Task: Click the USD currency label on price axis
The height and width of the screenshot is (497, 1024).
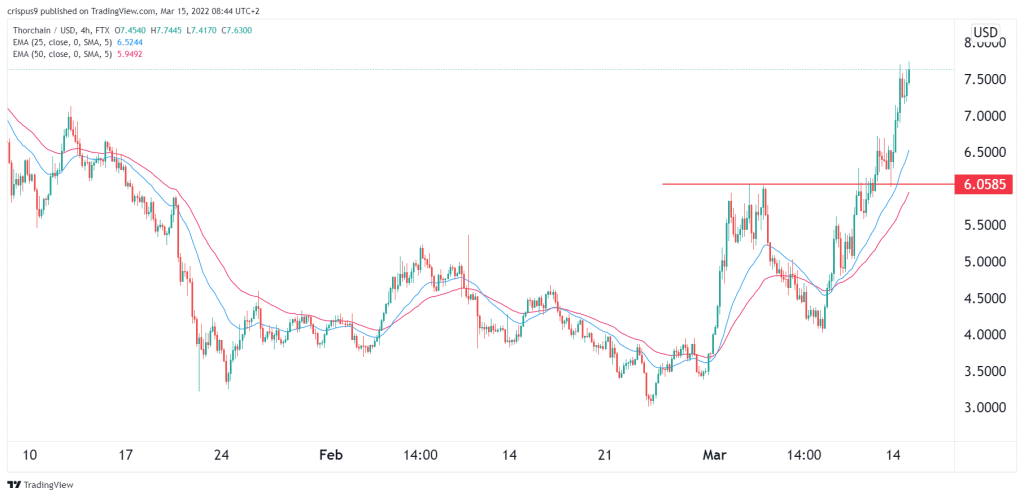Action: [x=986, y=31]
